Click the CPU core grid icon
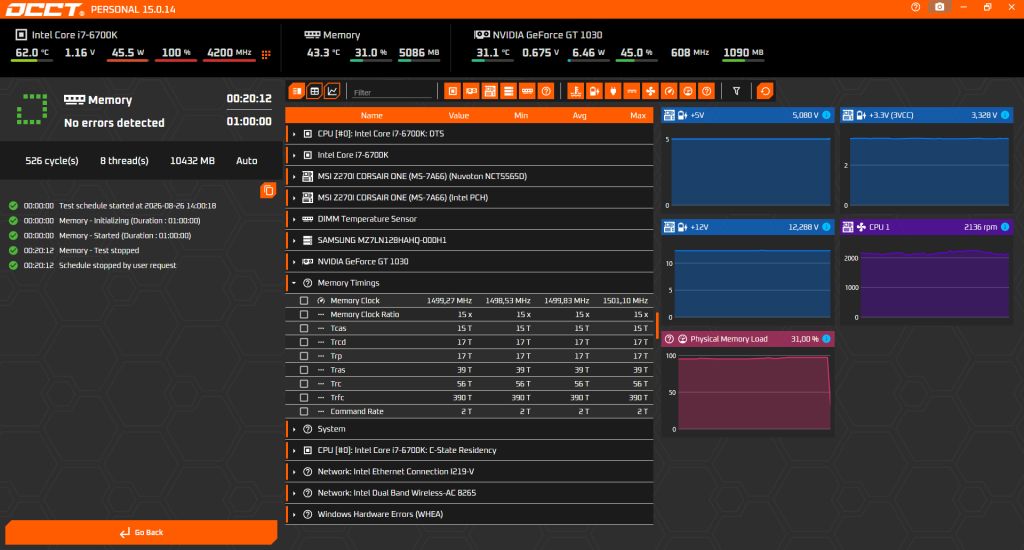Viewport: 1024px width, 550px height. [266, 55]
